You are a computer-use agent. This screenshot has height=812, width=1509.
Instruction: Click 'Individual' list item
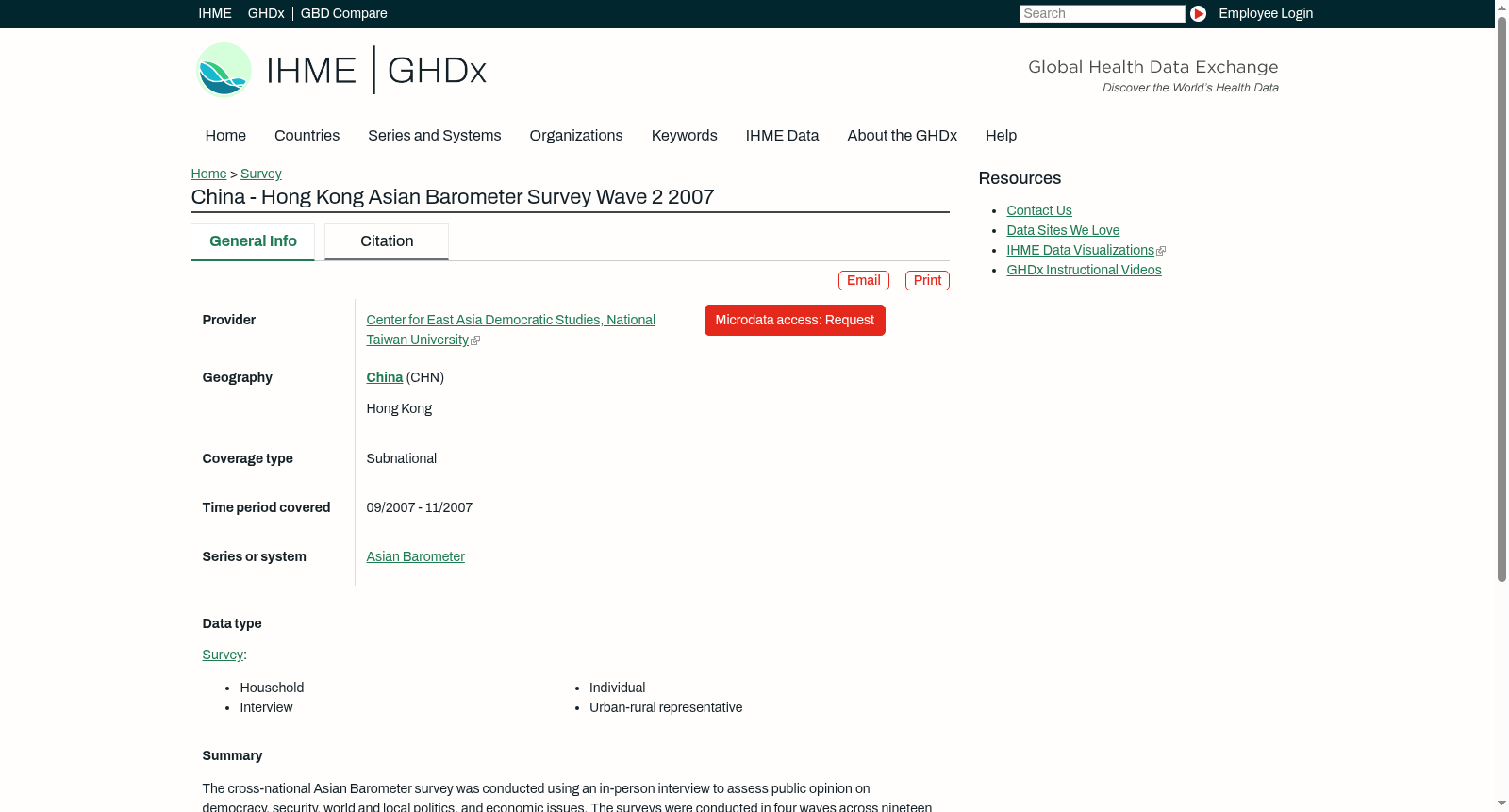tap(617, 688)
